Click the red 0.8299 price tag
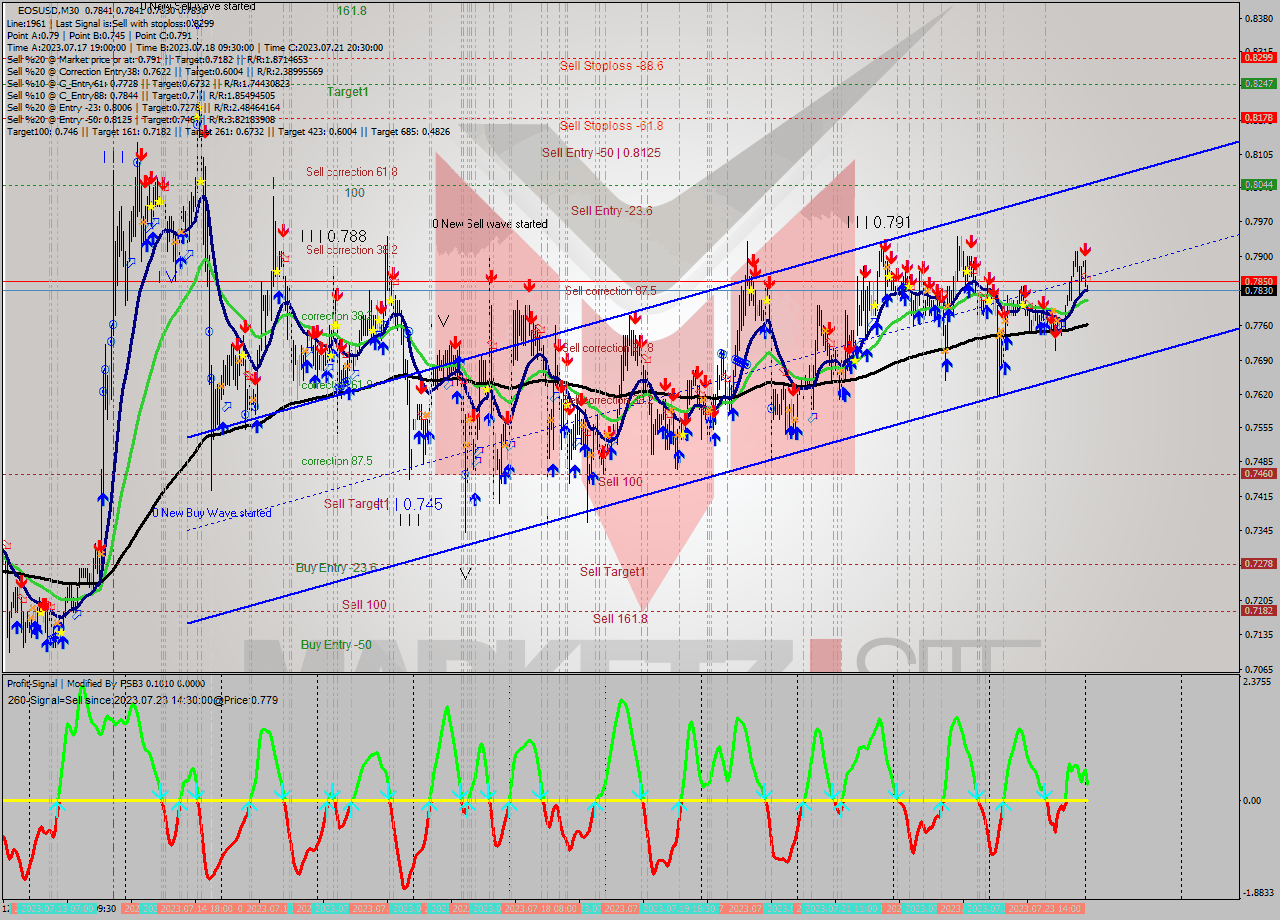The width and height of the screenshot is (1280, 920). (1258, 57)
